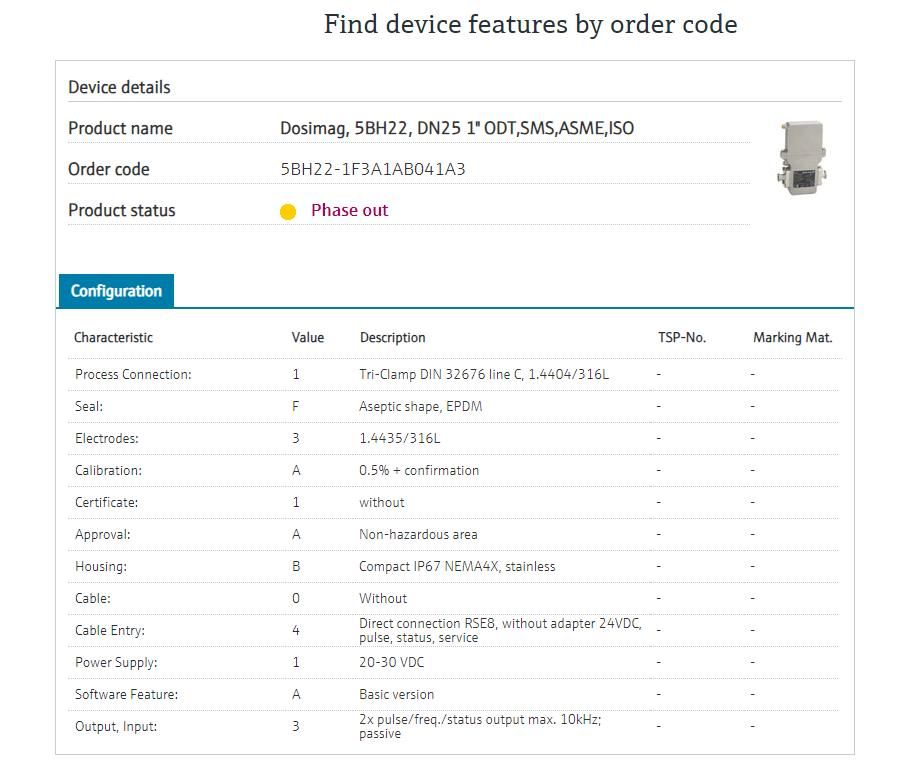
Task: Click the yellow Phase out status dot
Action: (288, 212)
